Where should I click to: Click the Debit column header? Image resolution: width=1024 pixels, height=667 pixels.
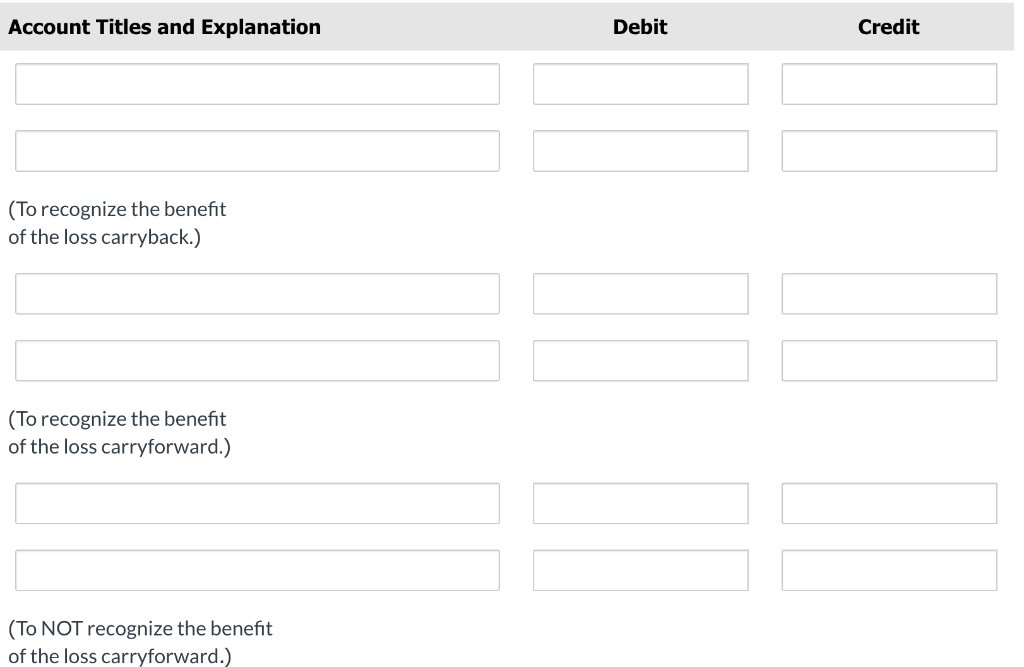(x=640, y=27)
